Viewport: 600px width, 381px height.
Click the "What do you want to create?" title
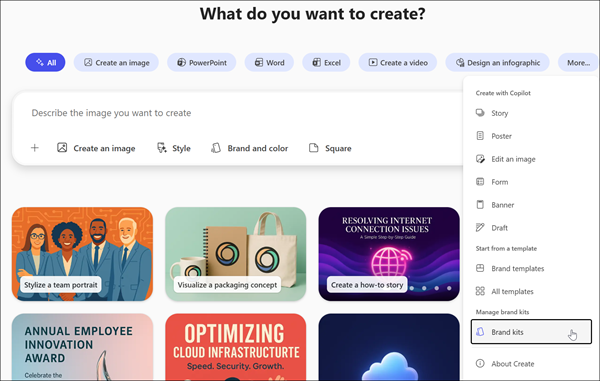tap(312, 14)
